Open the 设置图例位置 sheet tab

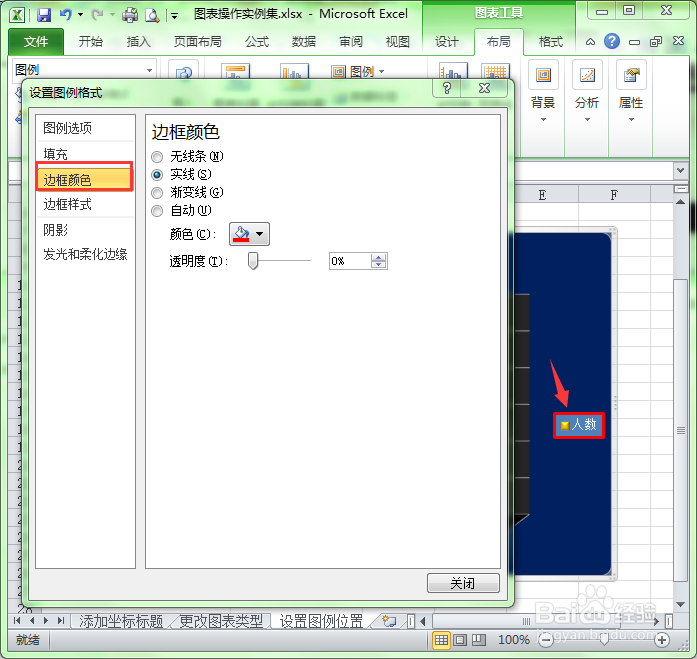tap(321, 621)
